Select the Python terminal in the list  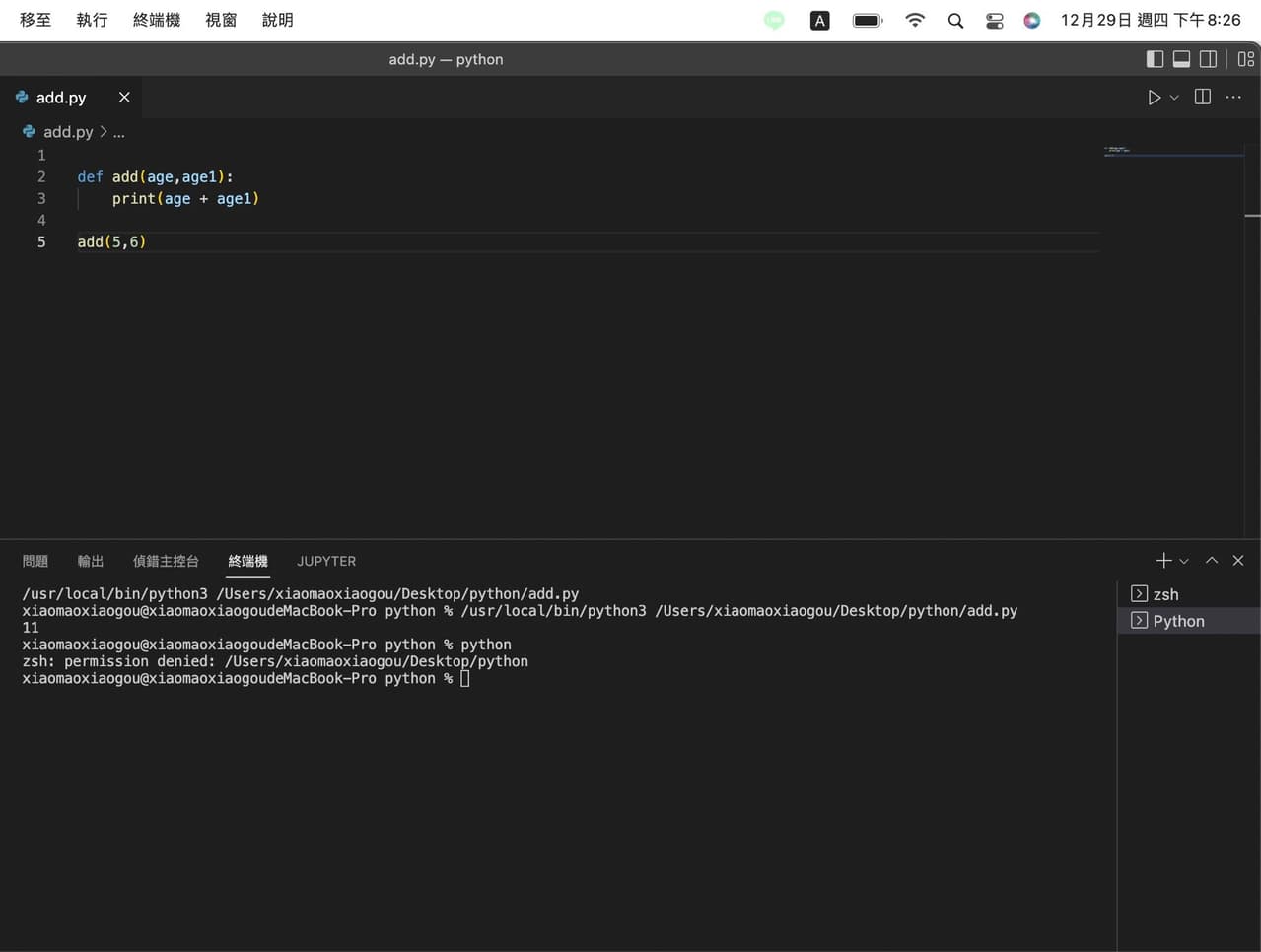(1179, 621)
